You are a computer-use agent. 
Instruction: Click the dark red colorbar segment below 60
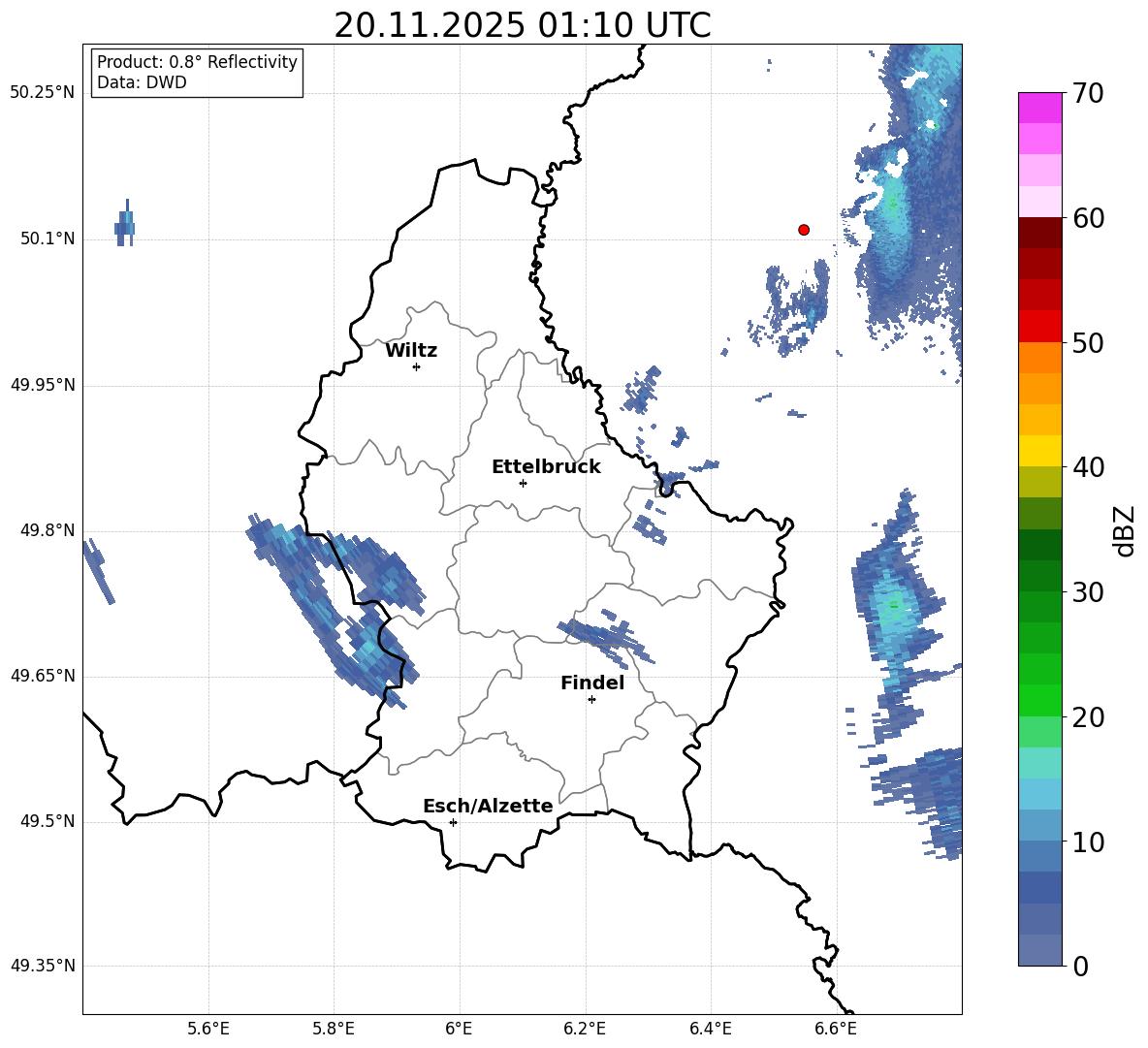[x=1039, y=233]
